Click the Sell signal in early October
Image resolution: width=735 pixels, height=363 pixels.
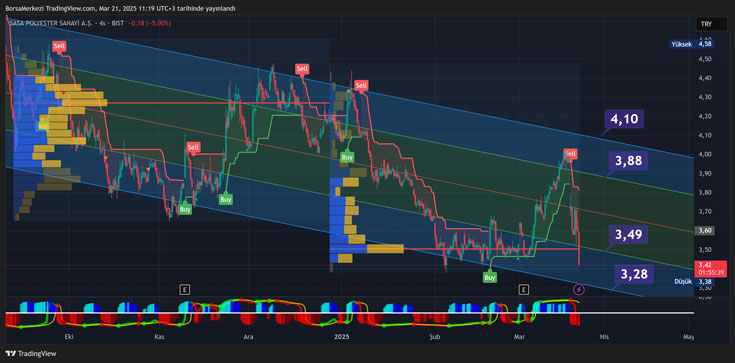pyautogui.click(x=59, y=46)
